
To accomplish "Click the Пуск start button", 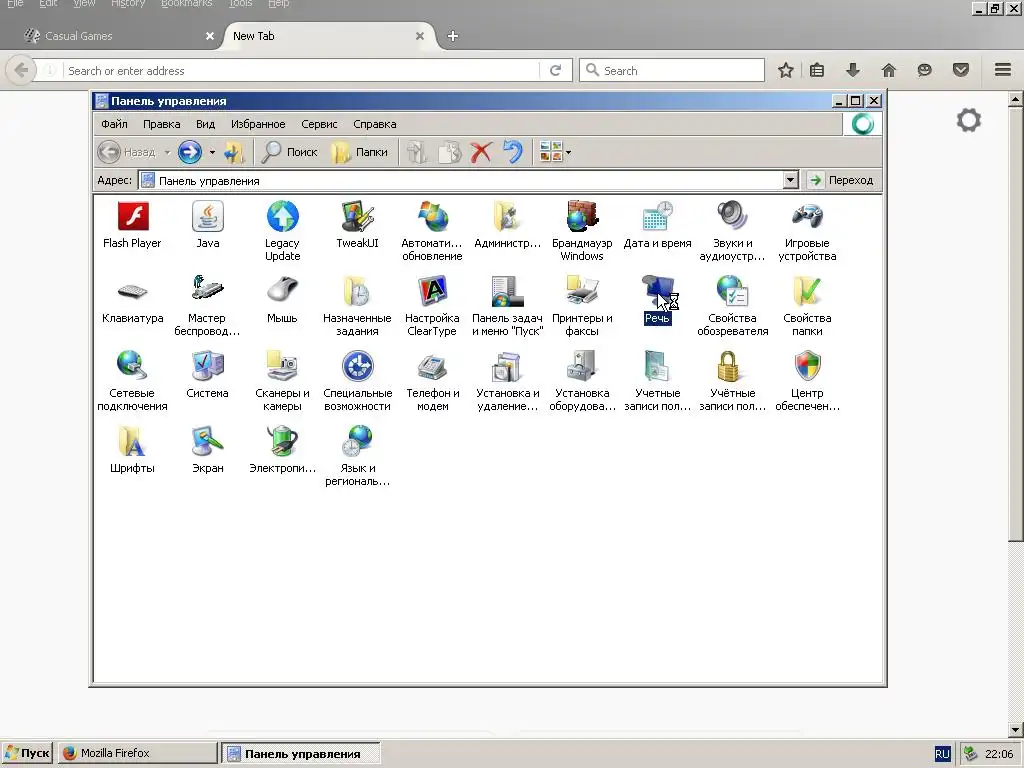I will pyautogui.click(x=27, y=753).
